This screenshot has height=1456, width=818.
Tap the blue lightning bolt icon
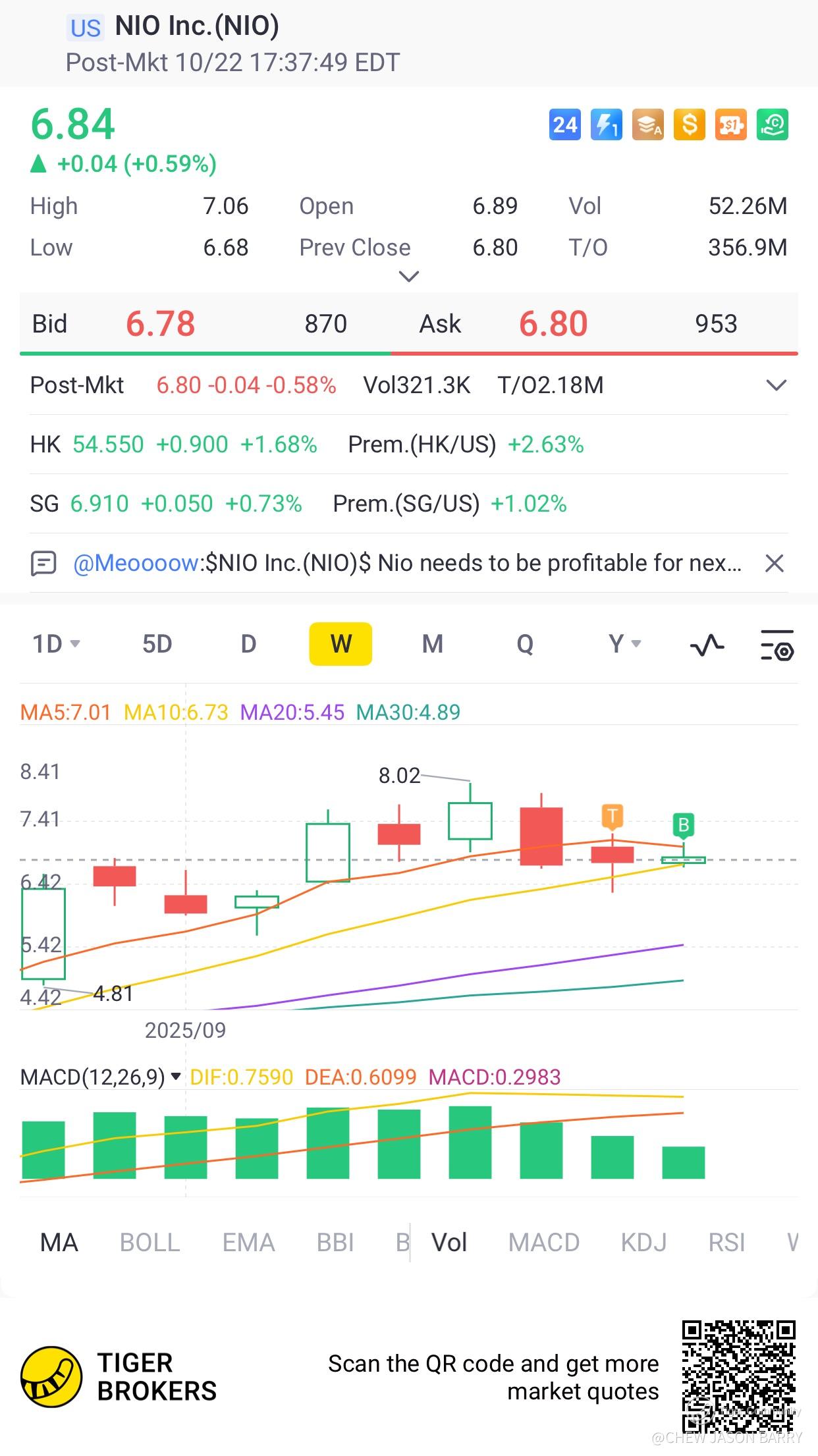pyautogui.click(x=607, y=124)
